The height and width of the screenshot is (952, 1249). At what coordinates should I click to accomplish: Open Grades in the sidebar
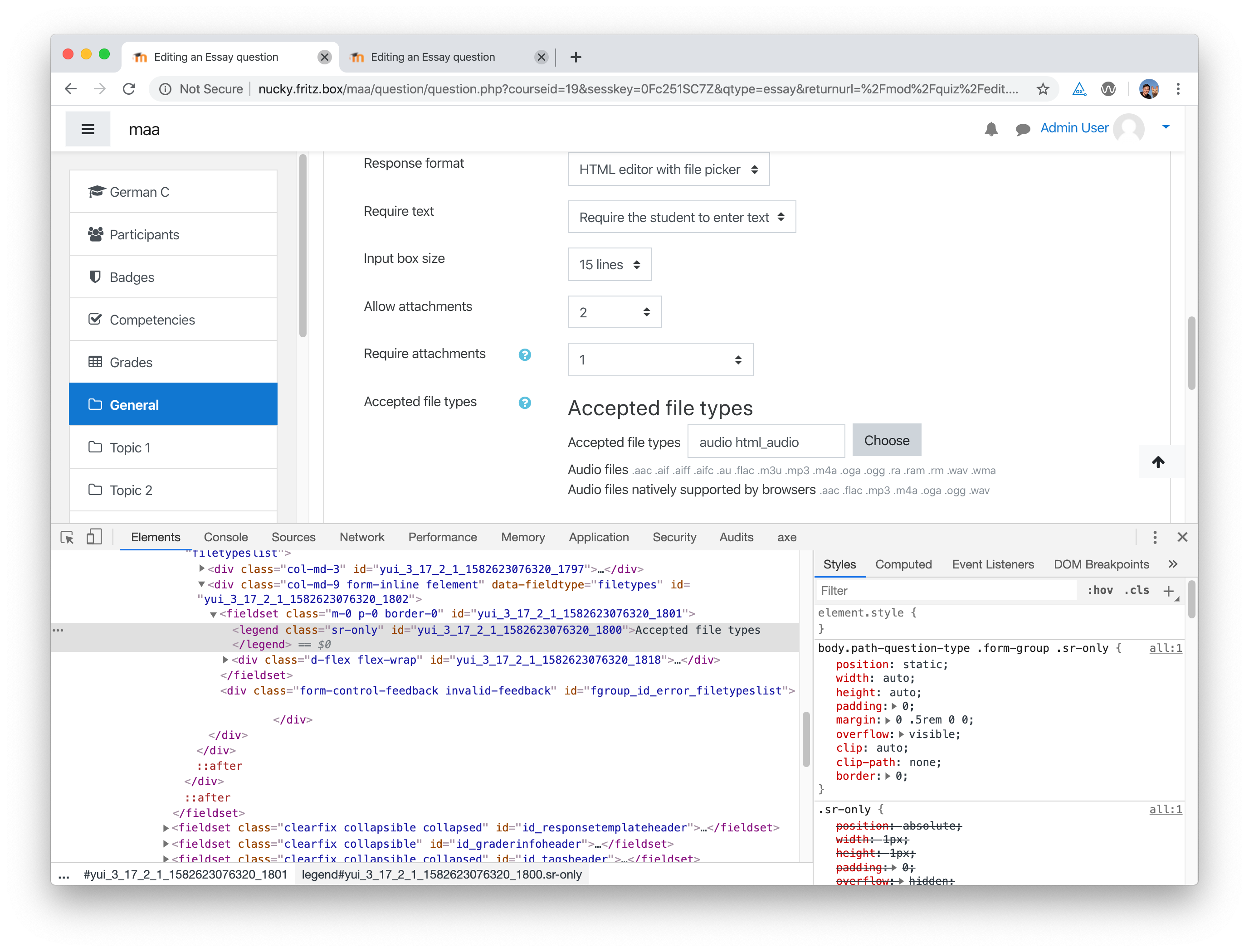click(173, 362)
